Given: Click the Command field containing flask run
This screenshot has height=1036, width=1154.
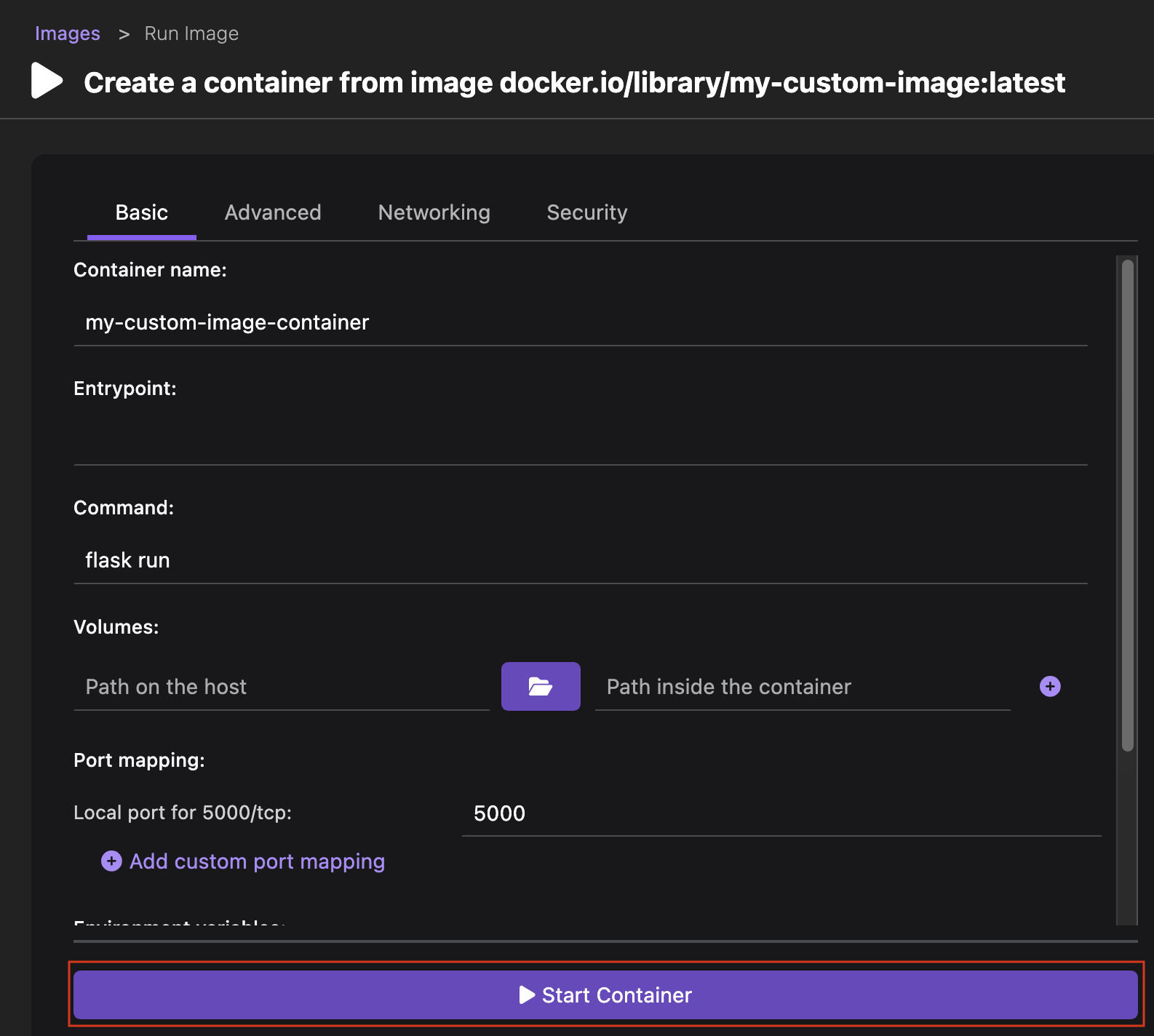Looking at the screenshot, I should click(580, 560).
